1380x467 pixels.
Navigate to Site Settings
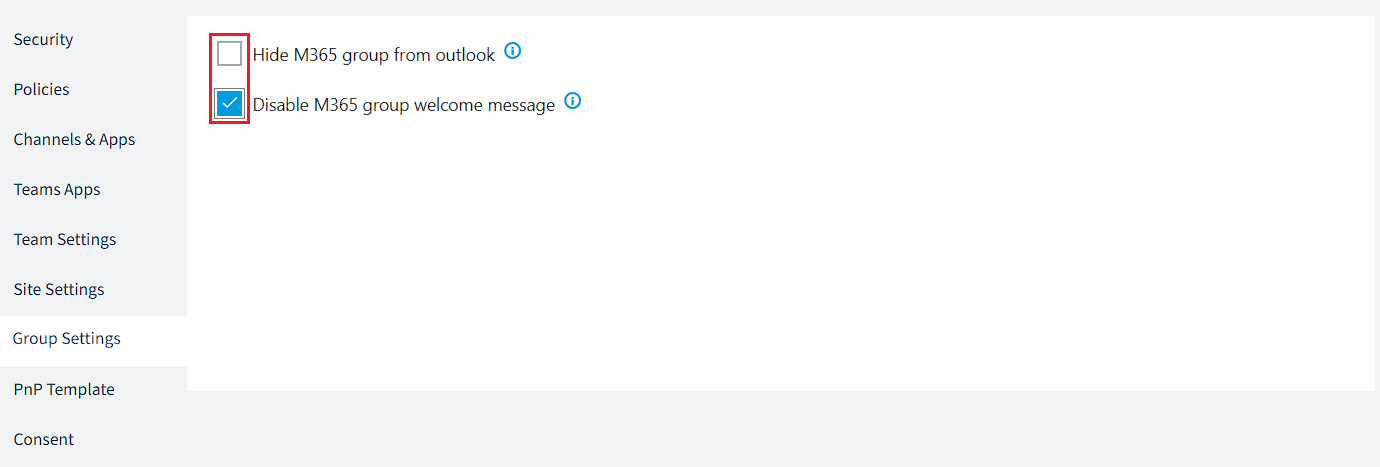59,289
